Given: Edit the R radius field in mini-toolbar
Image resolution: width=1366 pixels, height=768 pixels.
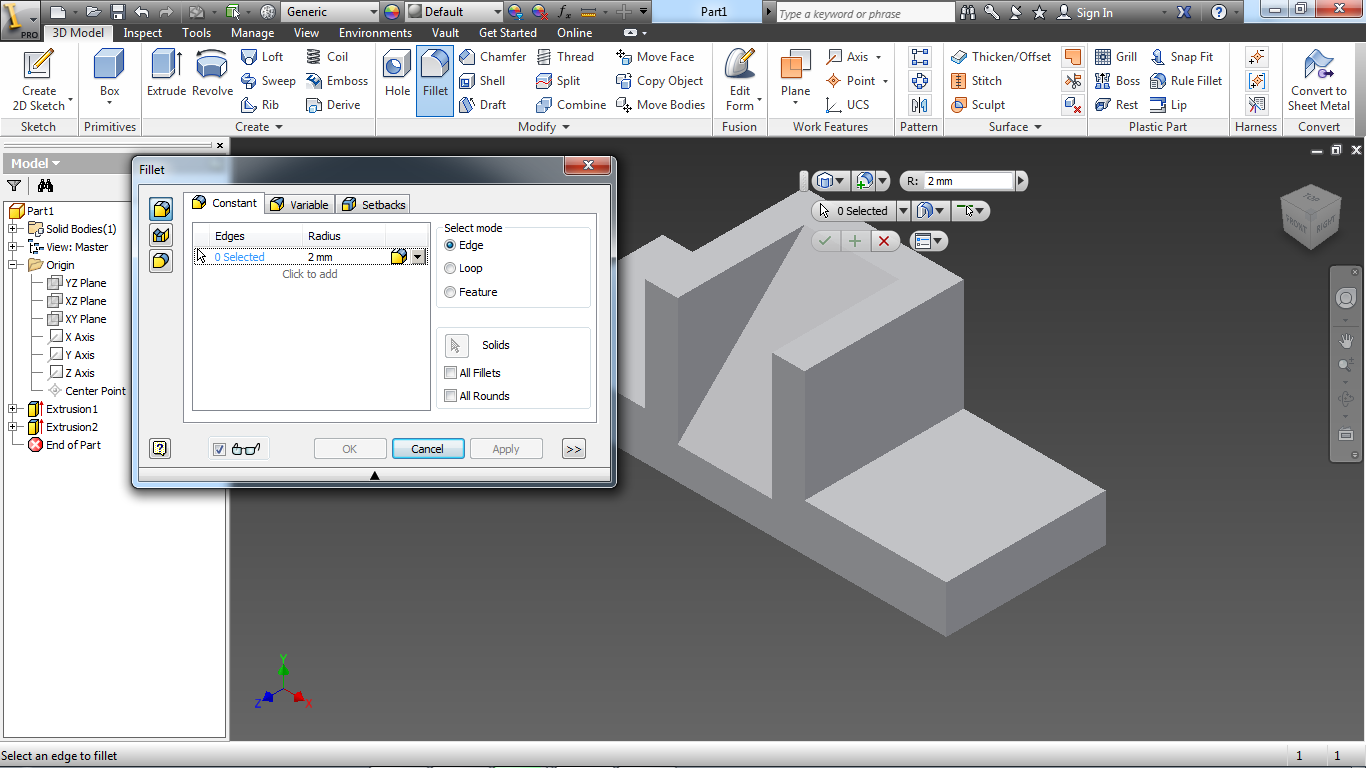Looking at the screenshot, I should click(x=968, y=181).
